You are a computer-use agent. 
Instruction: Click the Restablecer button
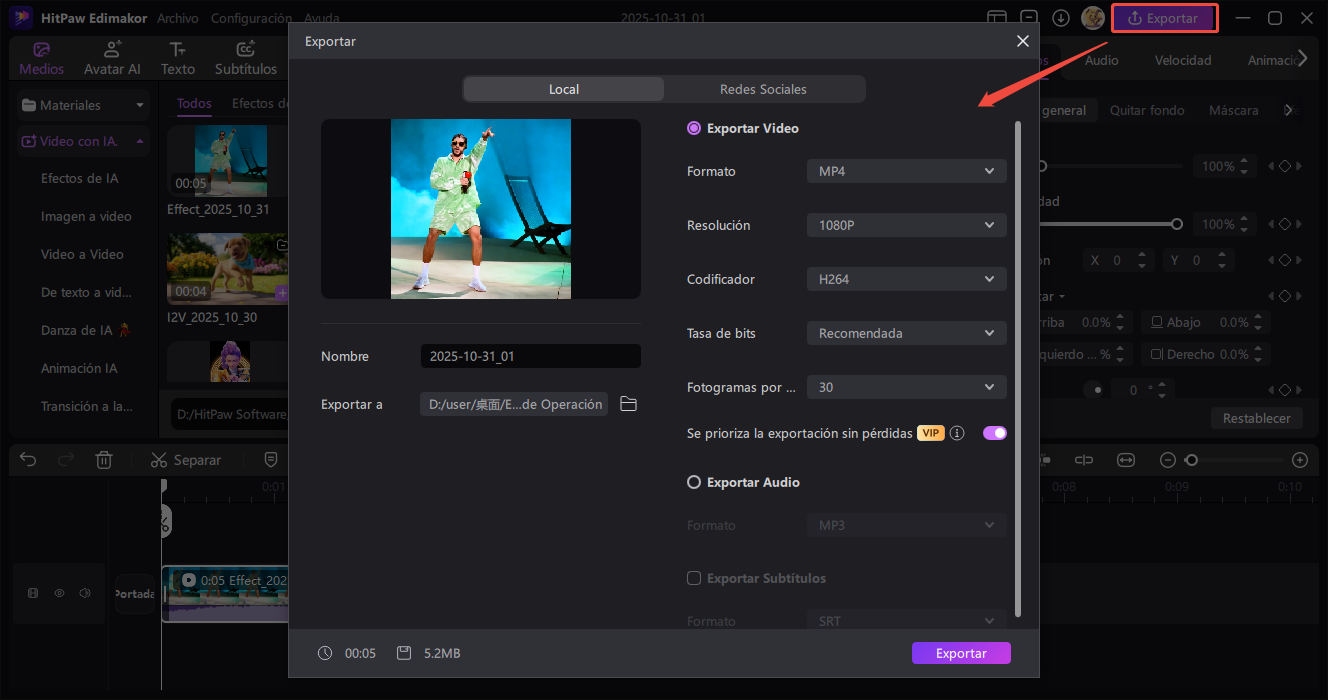pos(1256,418)
